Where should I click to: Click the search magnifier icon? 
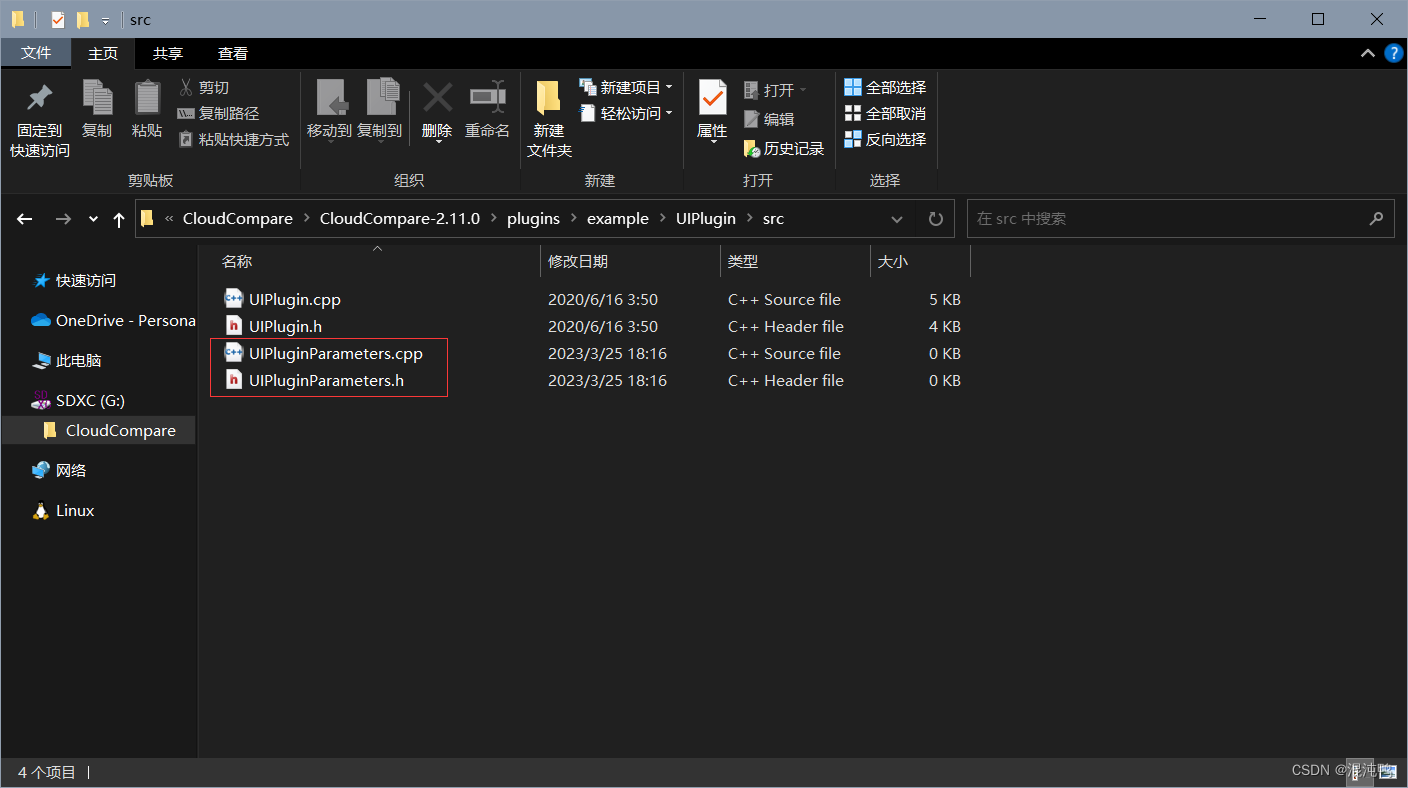coord(1376,218)
